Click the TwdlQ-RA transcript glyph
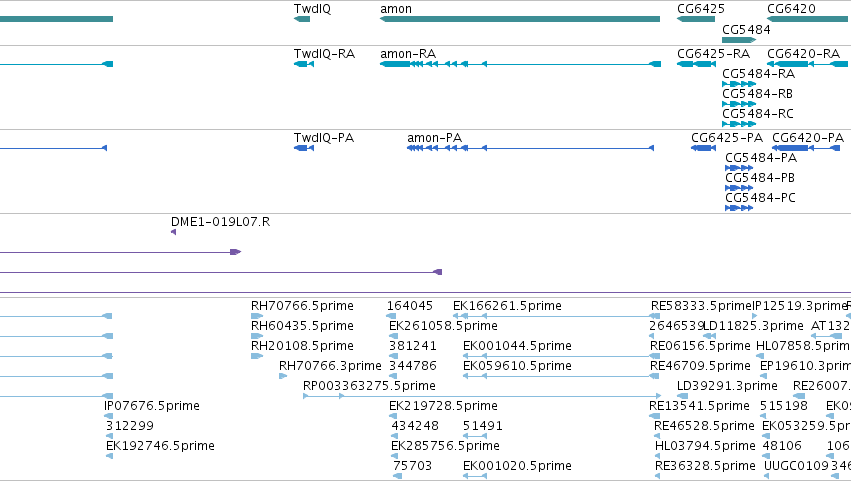The image size is (851, 481). point(304,64)
